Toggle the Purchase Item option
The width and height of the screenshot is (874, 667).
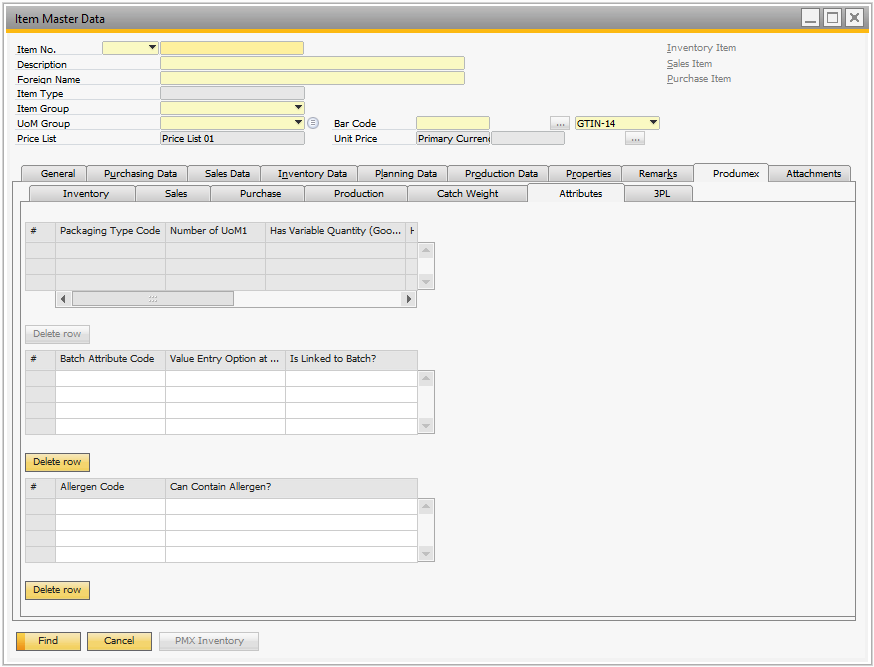(x=698, y=79)
